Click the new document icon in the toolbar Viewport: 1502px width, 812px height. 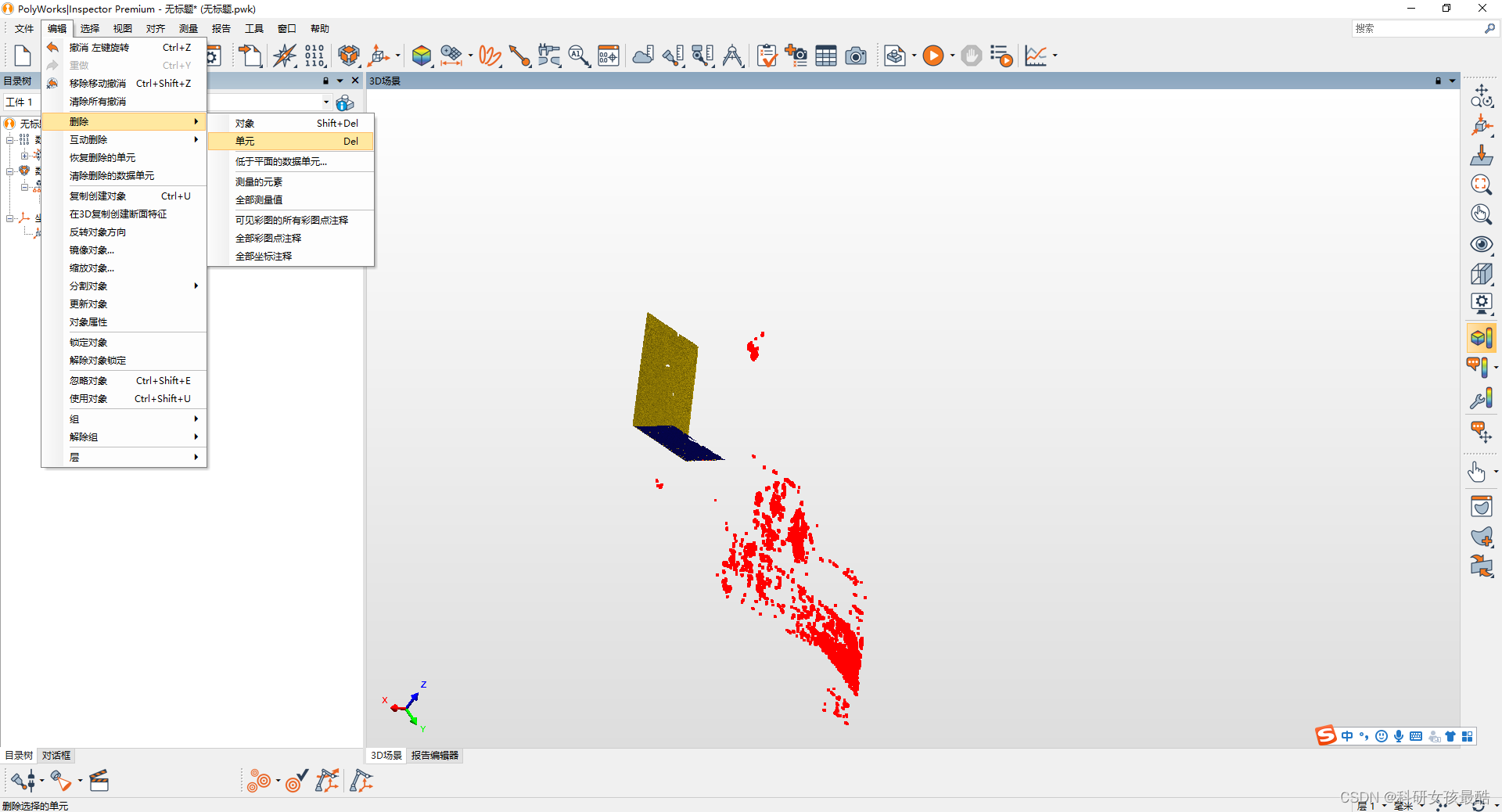(23, 56)
